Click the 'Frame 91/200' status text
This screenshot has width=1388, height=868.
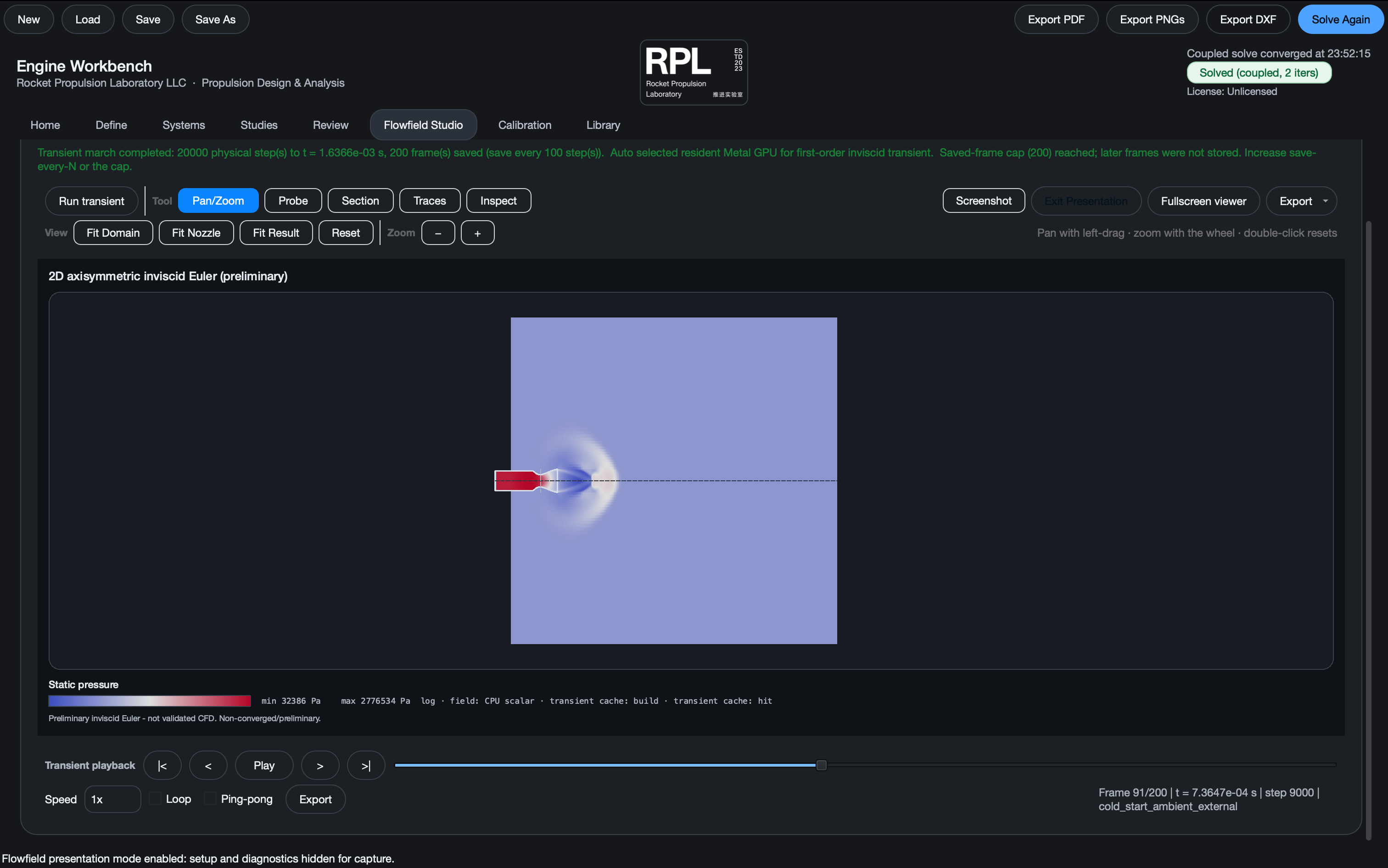1132,792
